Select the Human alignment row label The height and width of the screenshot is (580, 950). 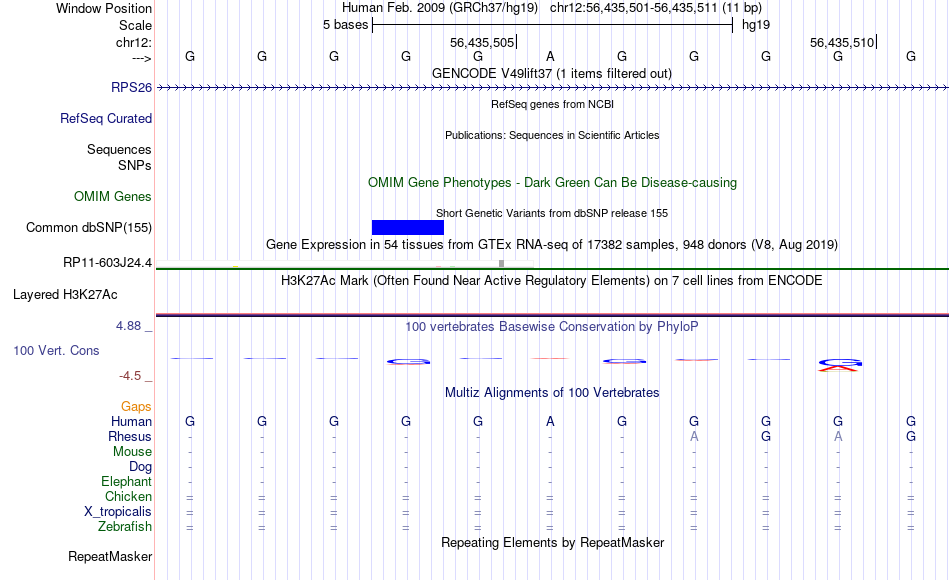tap(131, 421)
